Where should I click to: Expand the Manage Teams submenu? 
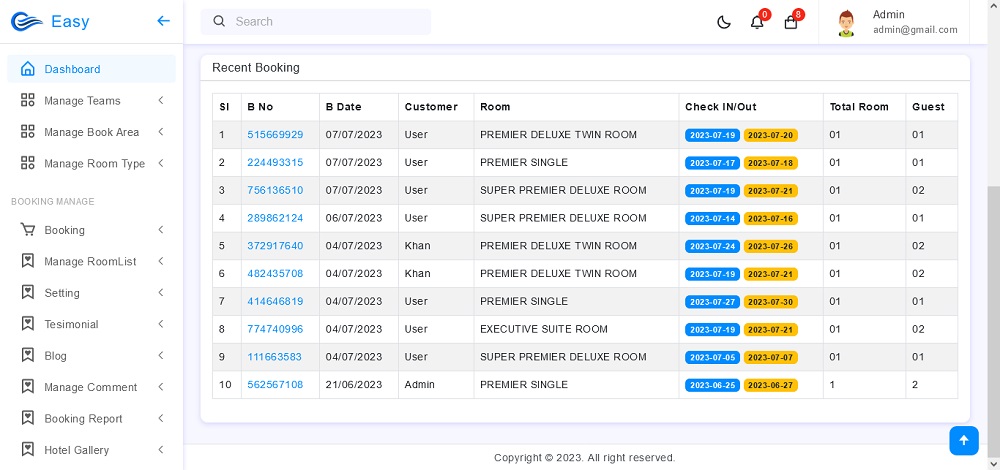point(90,101)
